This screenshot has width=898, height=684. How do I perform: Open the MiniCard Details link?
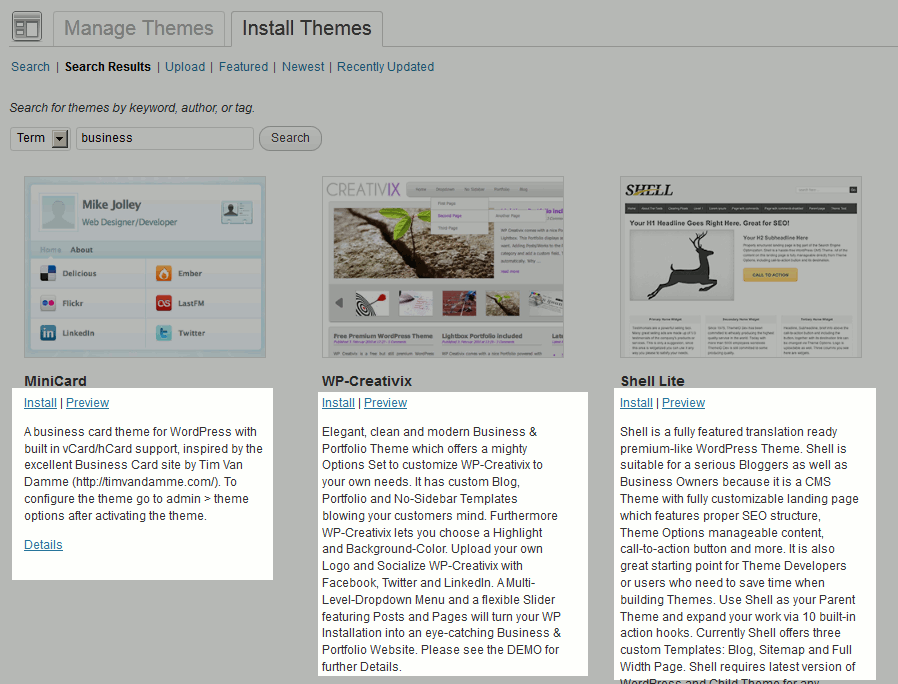(x=43, y=545)
